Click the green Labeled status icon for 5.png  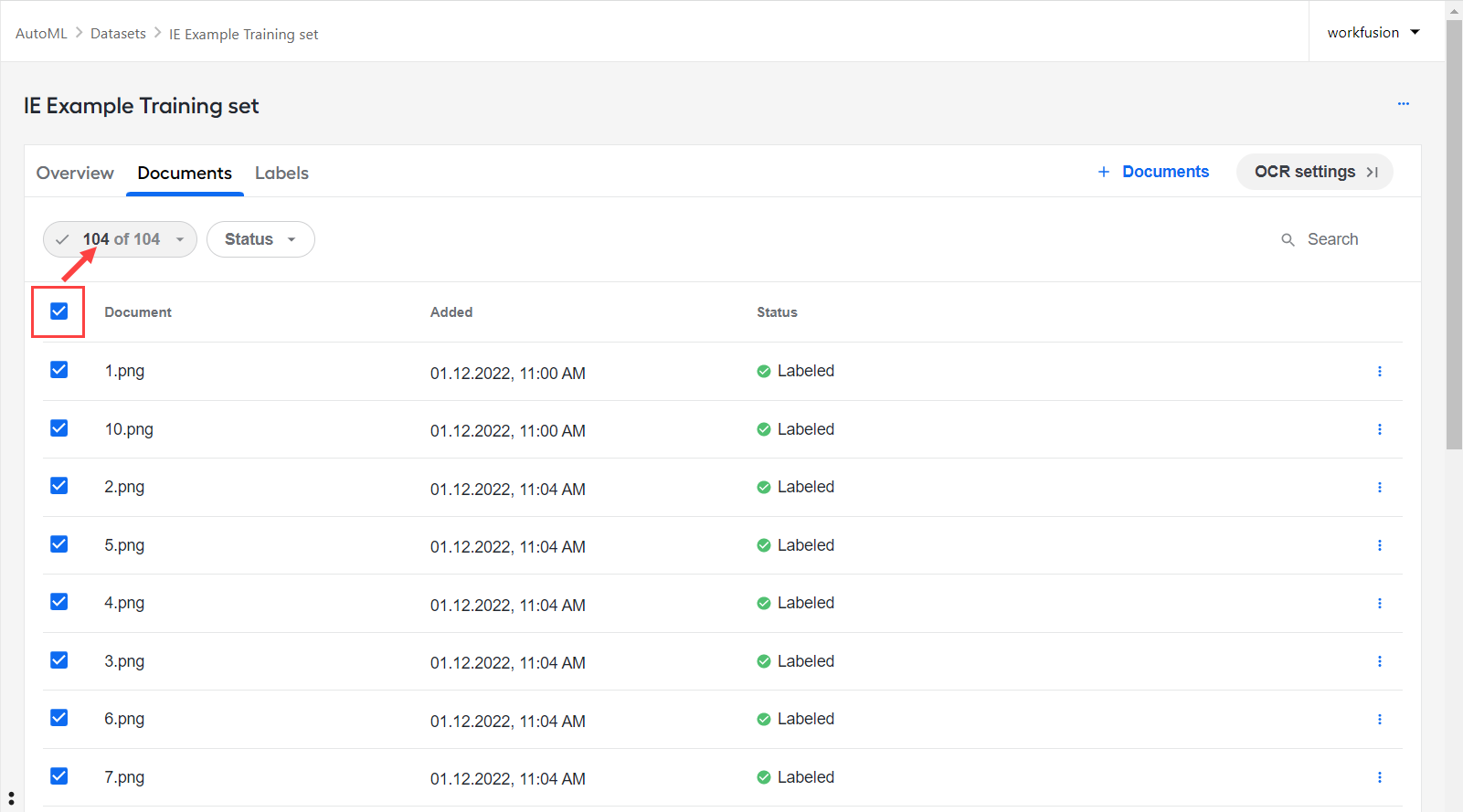tap(764, 545)
